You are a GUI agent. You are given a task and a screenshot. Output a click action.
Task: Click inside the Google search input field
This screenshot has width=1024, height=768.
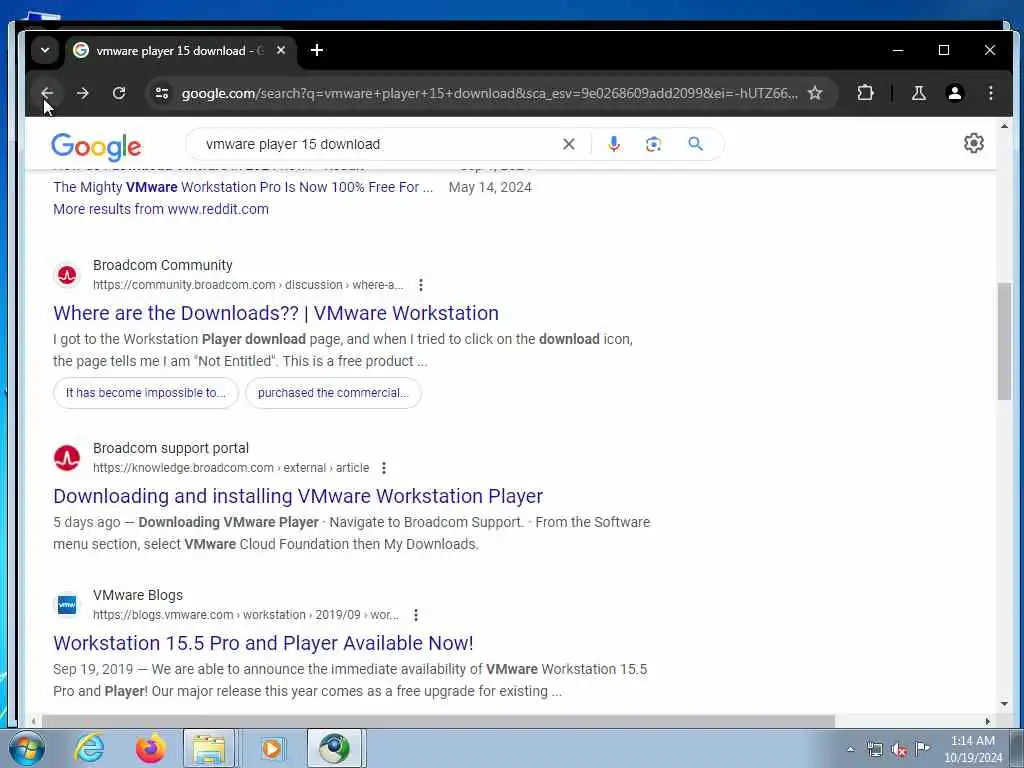tap(379, 144)
